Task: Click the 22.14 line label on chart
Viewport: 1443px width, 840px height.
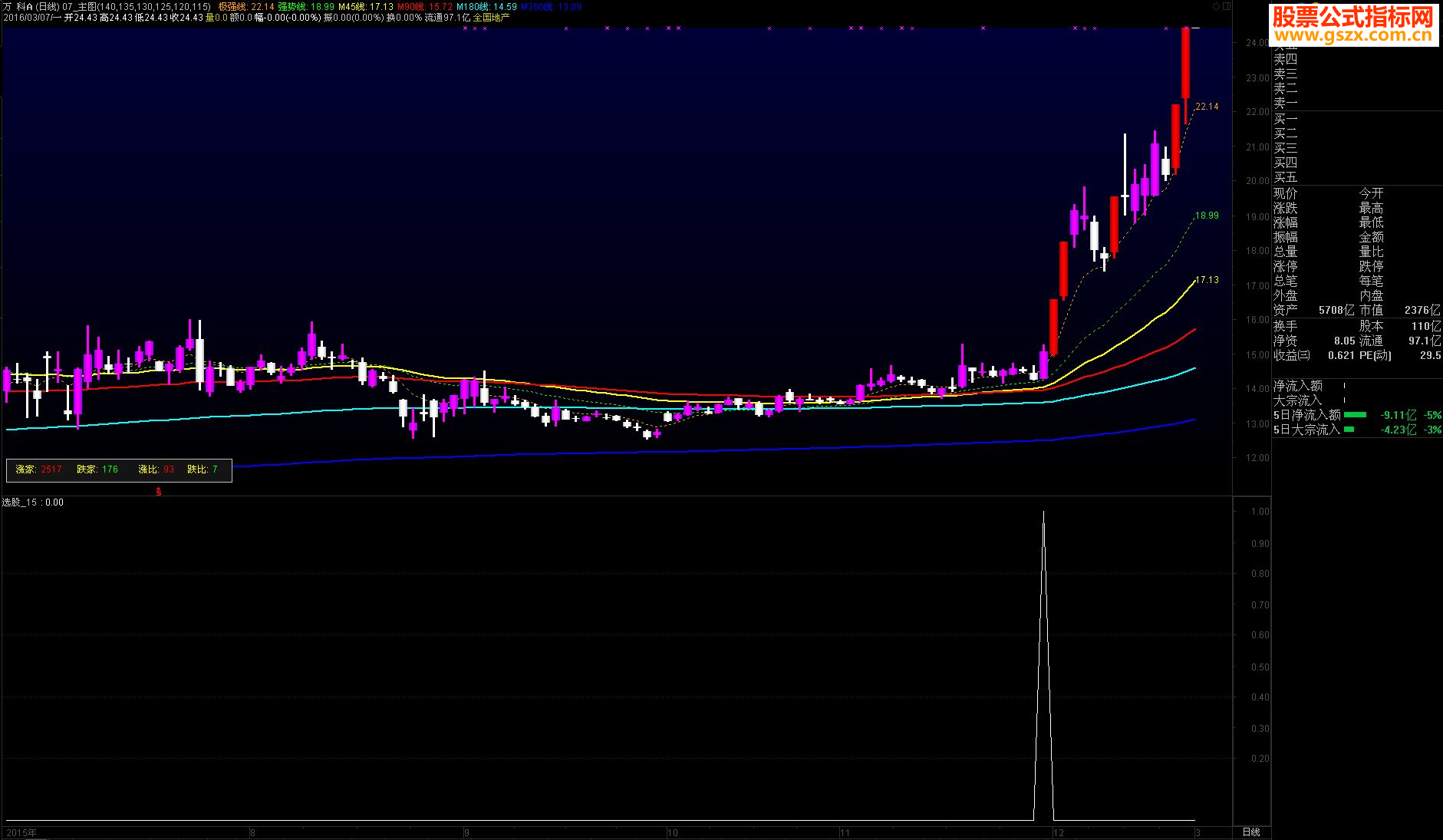Action: pos(1207,107)
